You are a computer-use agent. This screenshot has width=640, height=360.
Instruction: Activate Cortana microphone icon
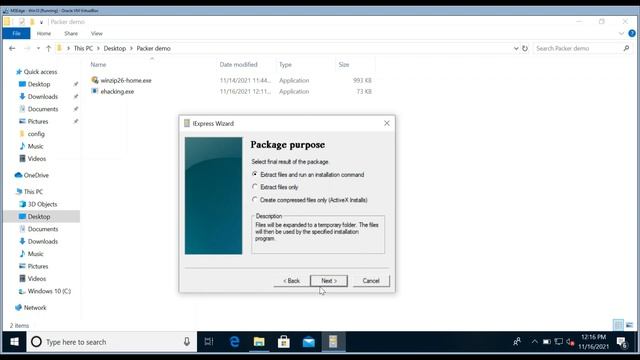pyautogui.click(x=187, y=342)
